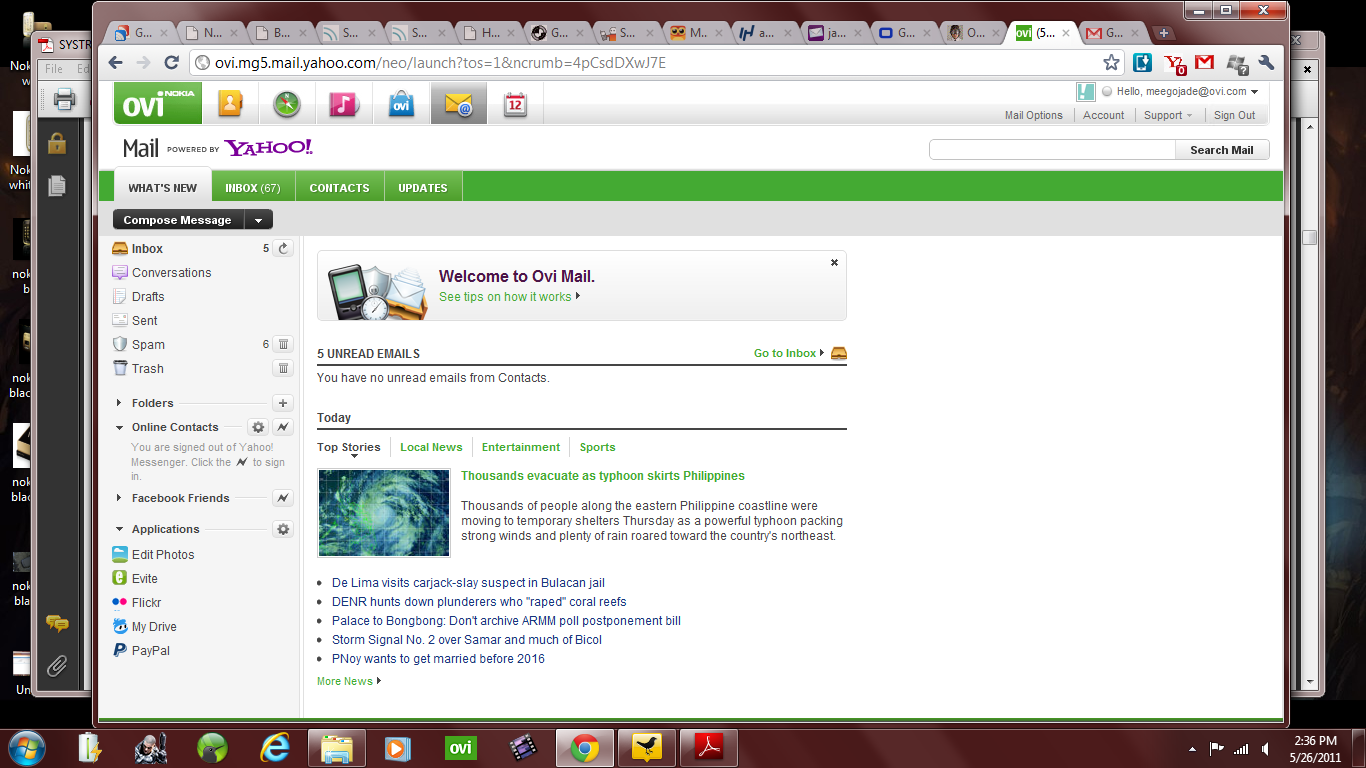Click the Yahoo mail notifier extension icon
The width and height of the screenshot is (1366, 768).
(1175, 63)
